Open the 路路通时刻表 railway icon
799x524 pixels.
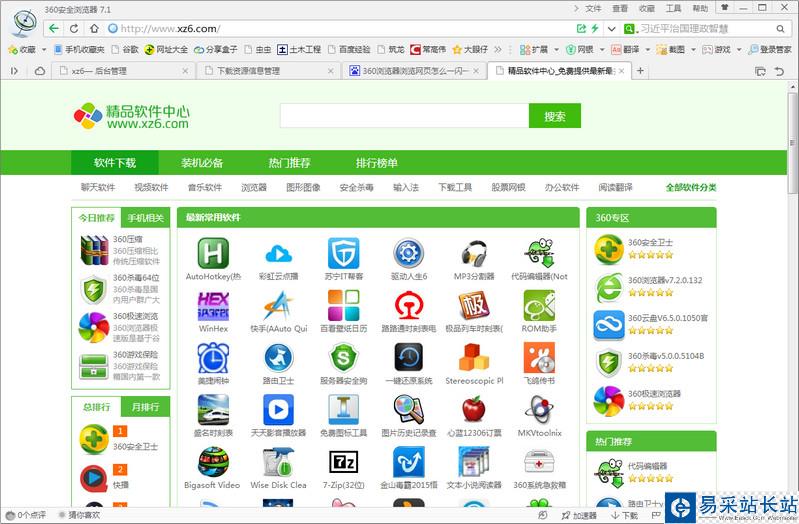click(409, 305)
